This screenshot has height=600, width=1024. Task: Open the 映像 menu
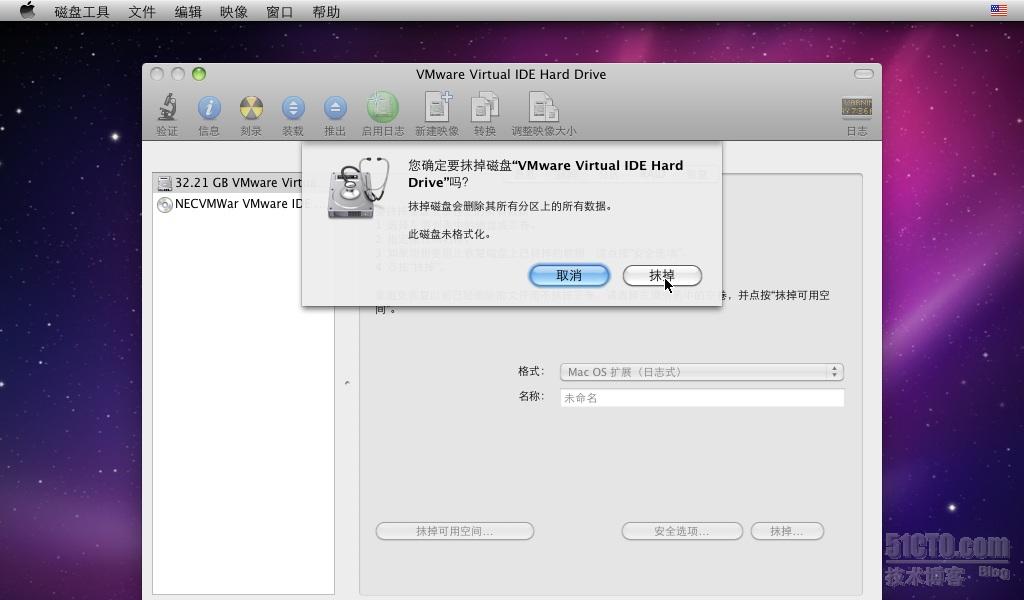pyautogui.click(x=234, y=11)
